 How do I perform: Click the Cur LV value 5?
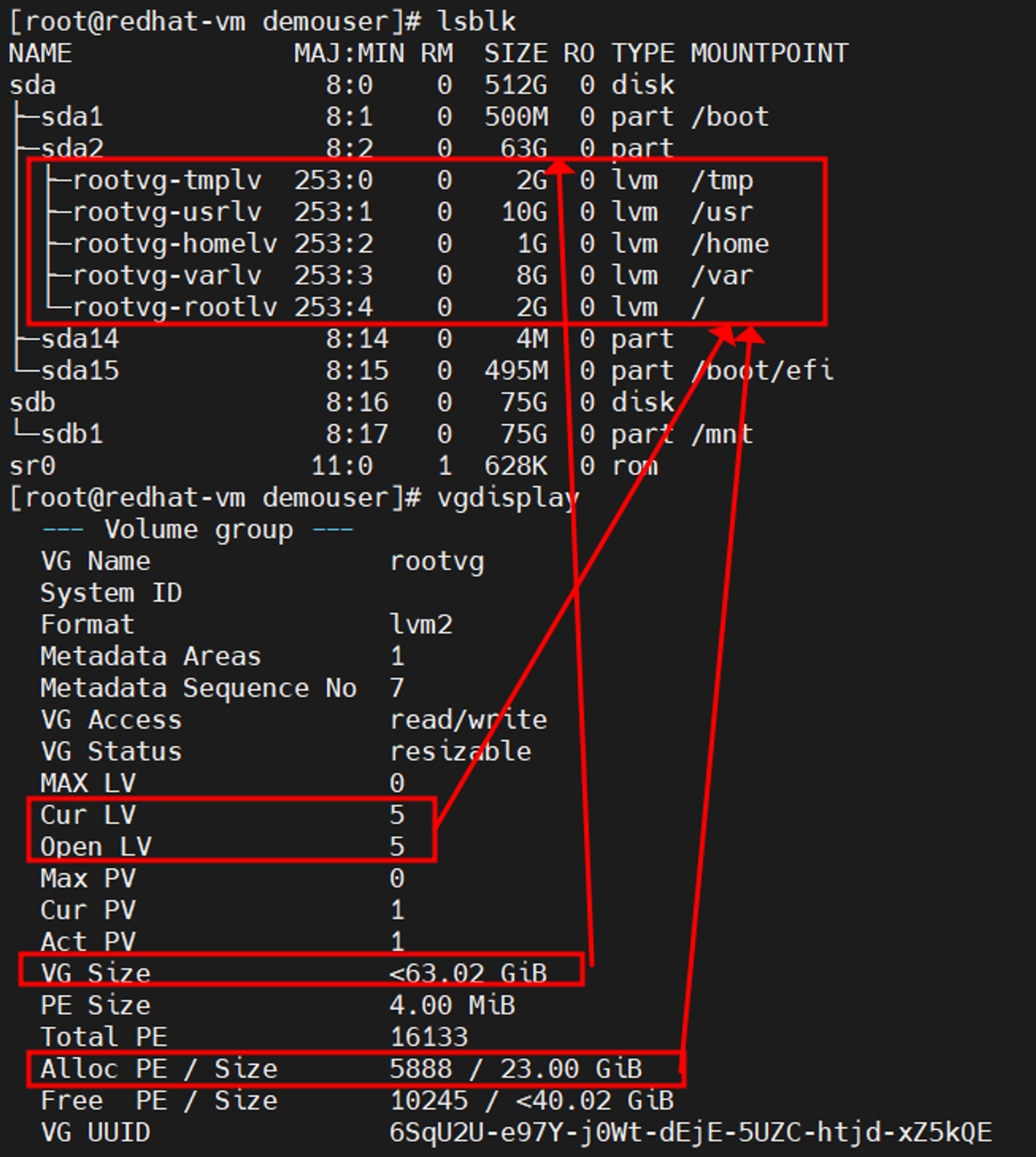coord(397,815)
